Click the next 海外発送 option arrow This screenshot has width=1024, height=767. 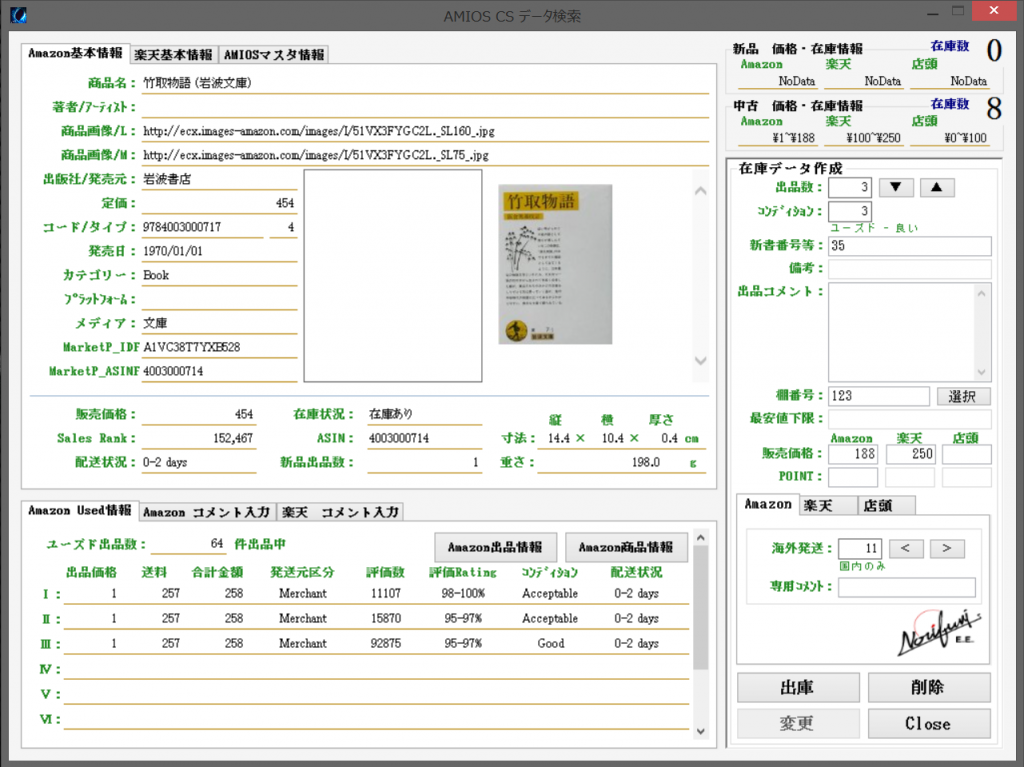tap(947, 548)
